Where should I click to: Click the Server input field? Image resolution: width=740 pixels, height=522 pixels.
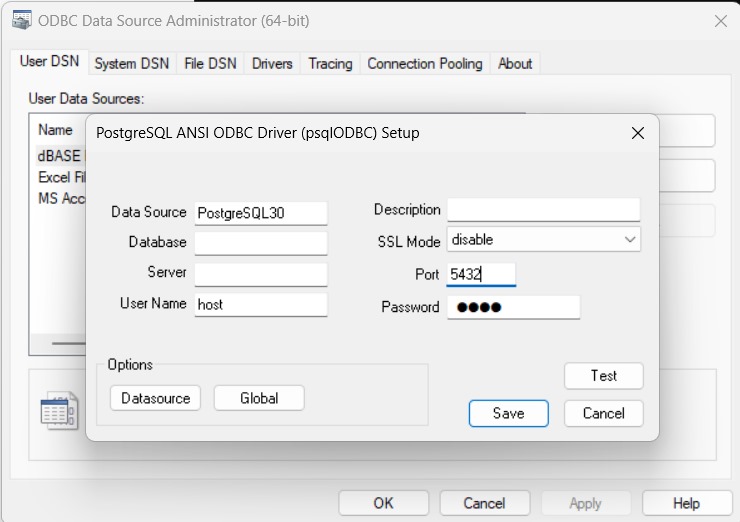click(x=261, y=274)
